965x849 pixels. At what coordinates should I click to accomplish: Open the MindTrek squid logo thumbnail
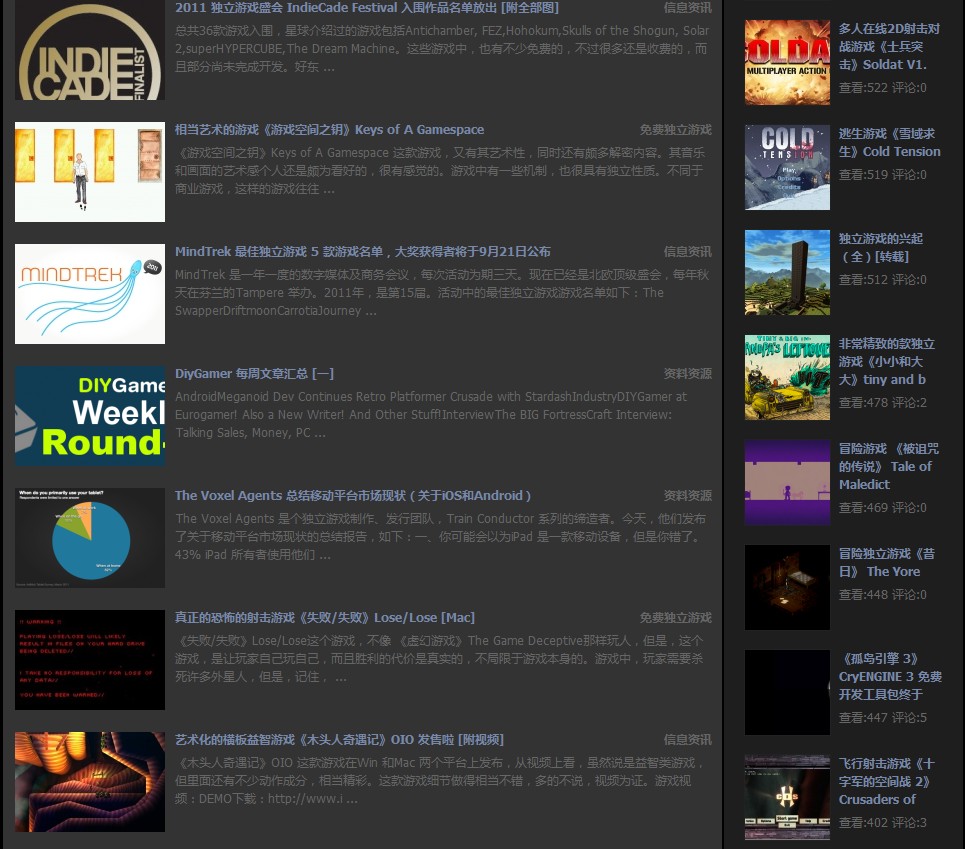coord(90,294)
